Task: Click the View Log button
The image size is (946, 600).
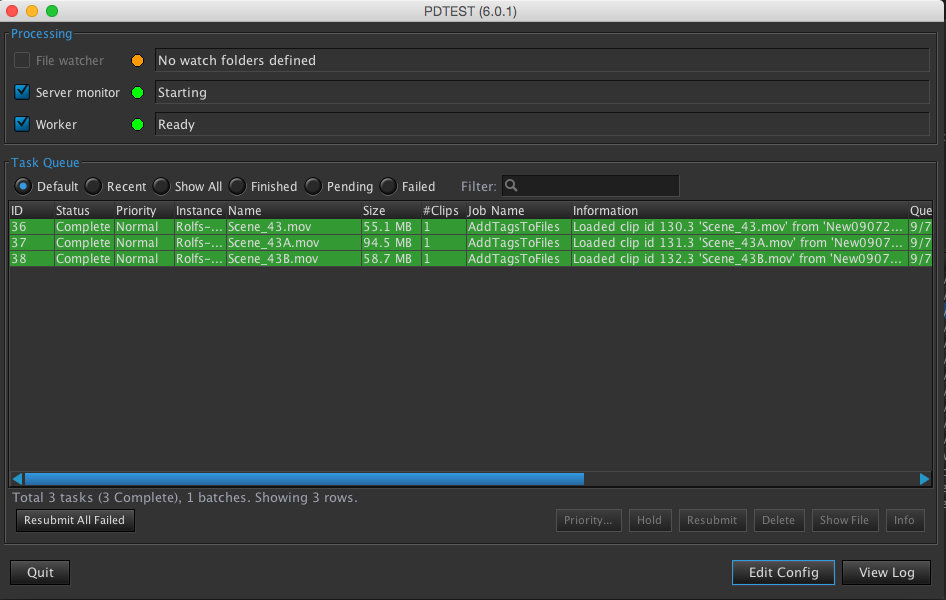Action: (x=886, y=573)
